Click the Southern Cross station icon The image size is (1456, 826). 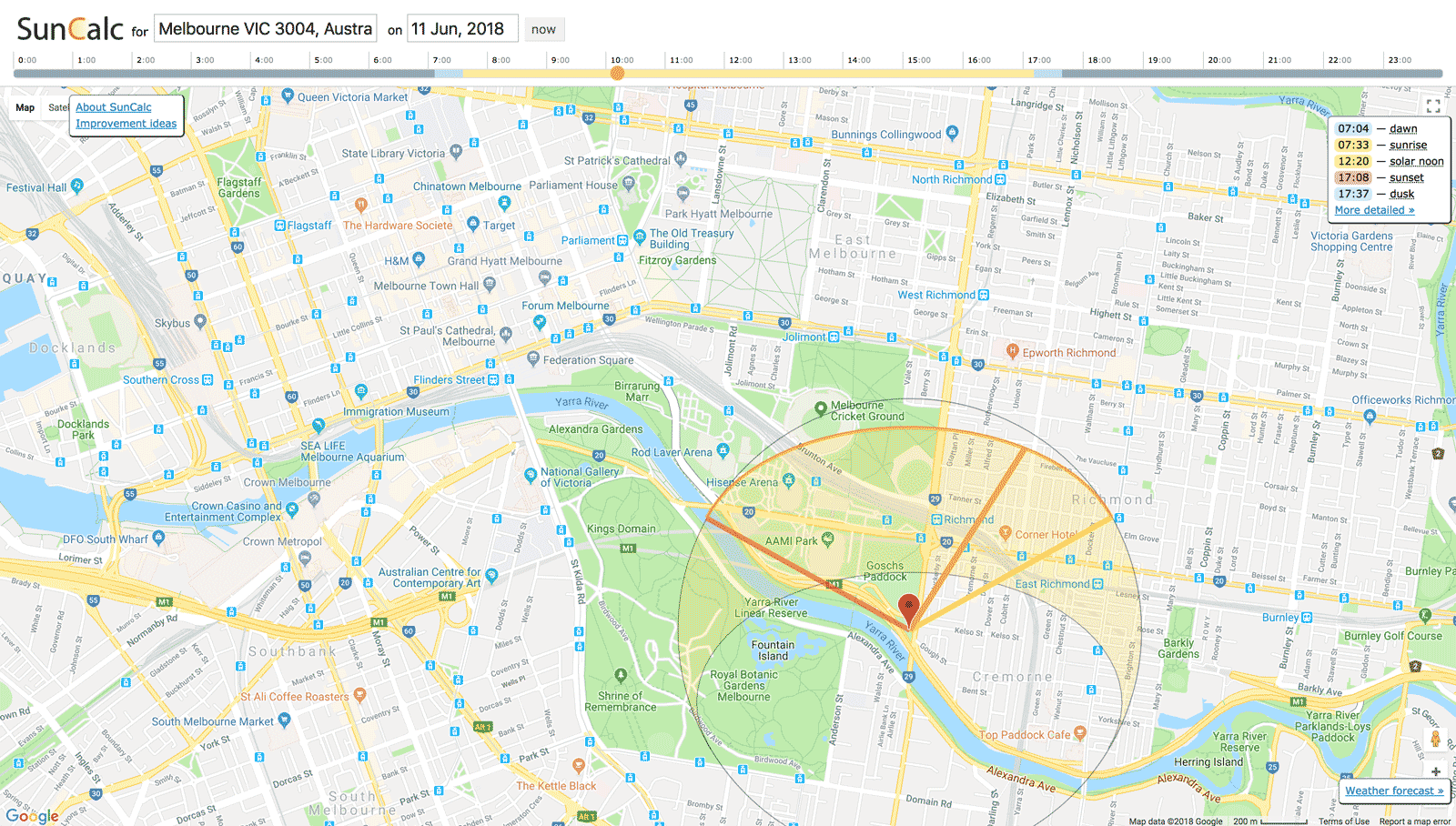(x=207, y=380)
